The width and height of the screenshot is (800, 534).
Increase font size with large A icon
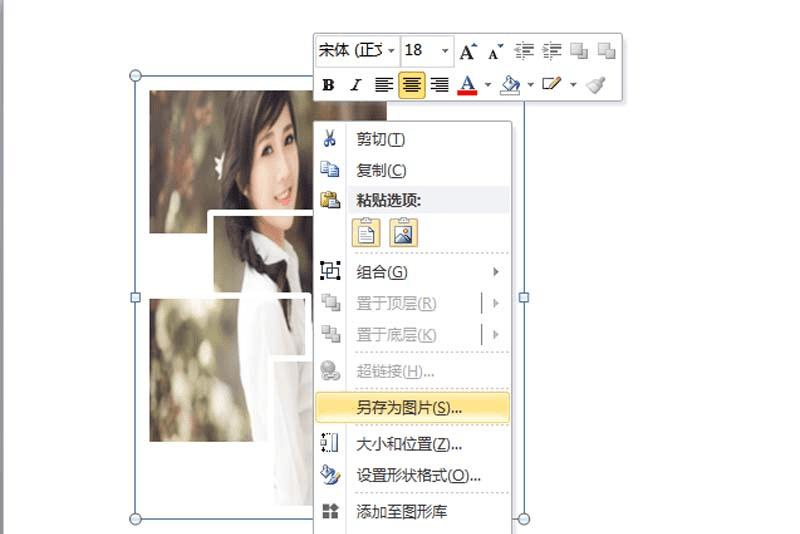468,51
